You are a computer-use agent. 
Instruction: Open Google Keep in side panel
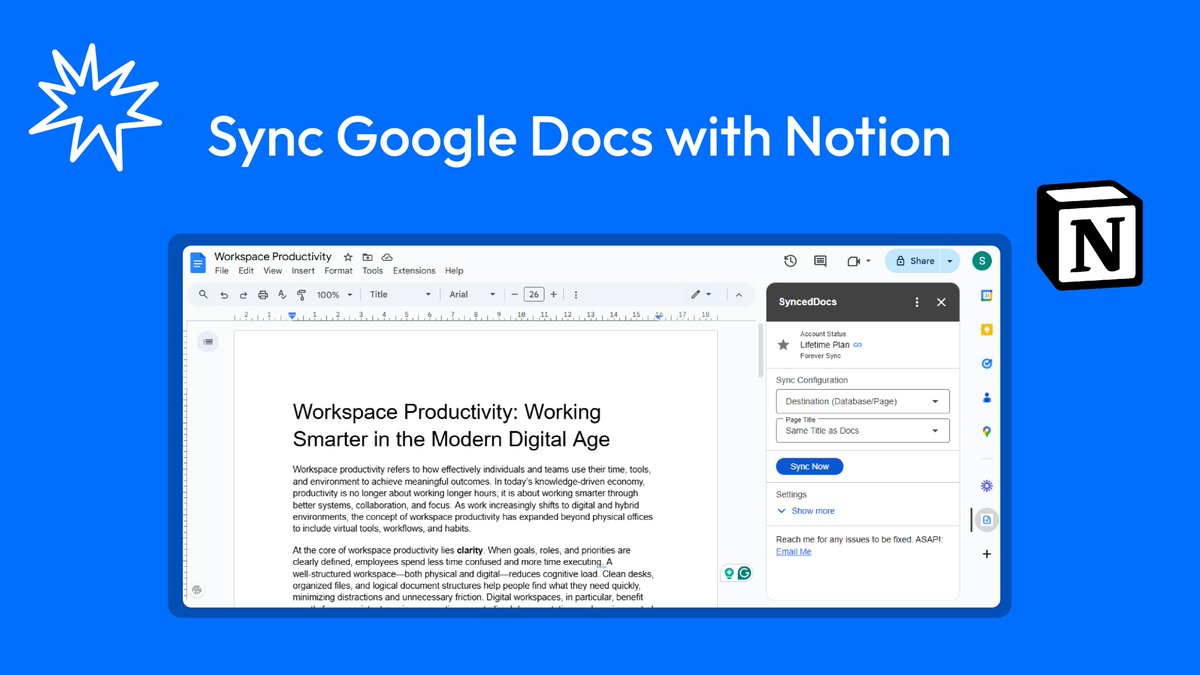pos(986,330)
